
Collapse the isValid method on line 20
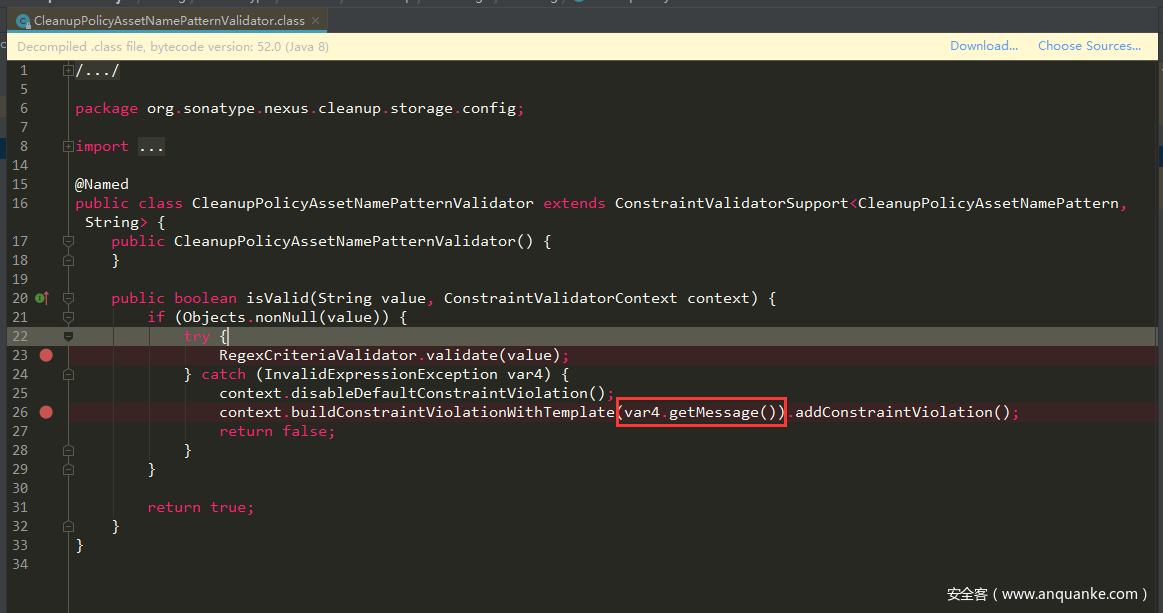(x=68, y=298)
